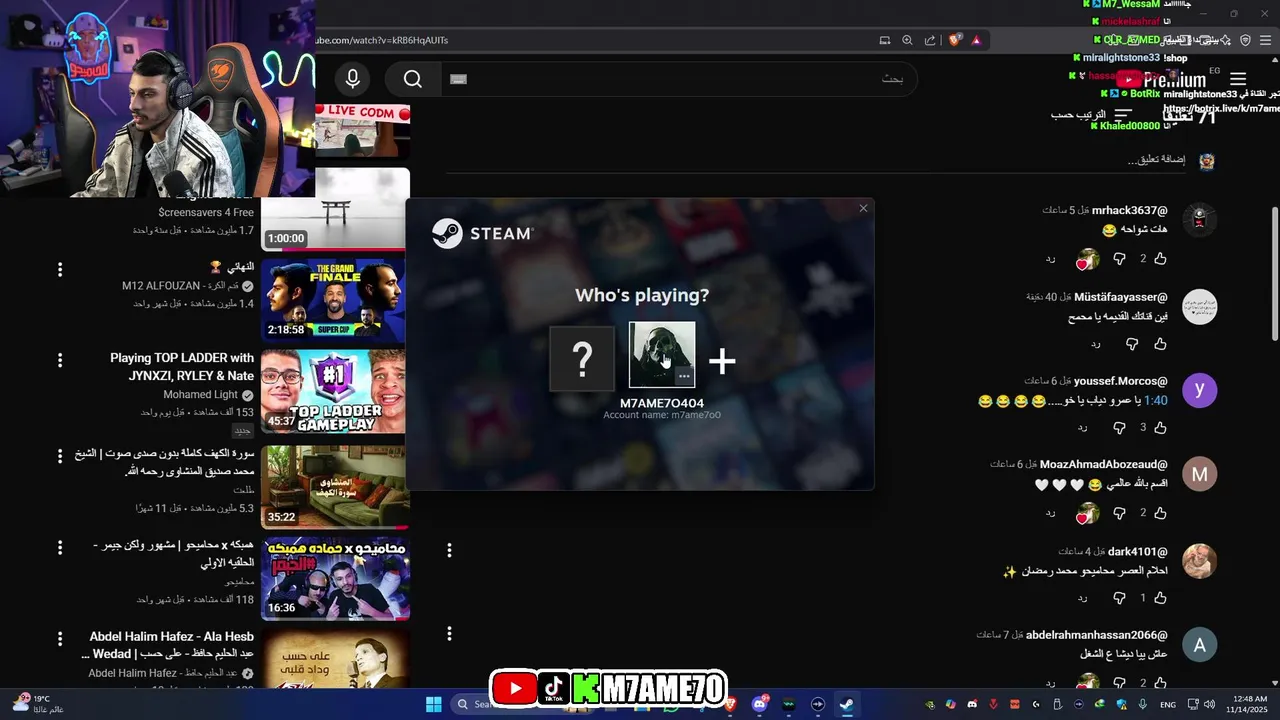Like the @youssef.Morcos comment
1280x720 pixels.
tap(1160, 428)
